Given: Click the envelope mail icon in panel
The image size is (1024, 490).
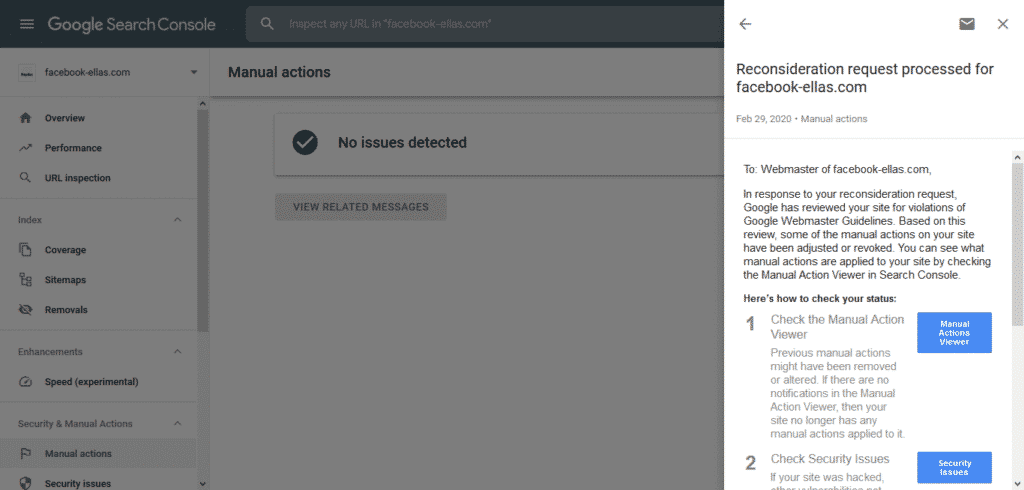Looking at the screenshot, I should coord(967,24).
